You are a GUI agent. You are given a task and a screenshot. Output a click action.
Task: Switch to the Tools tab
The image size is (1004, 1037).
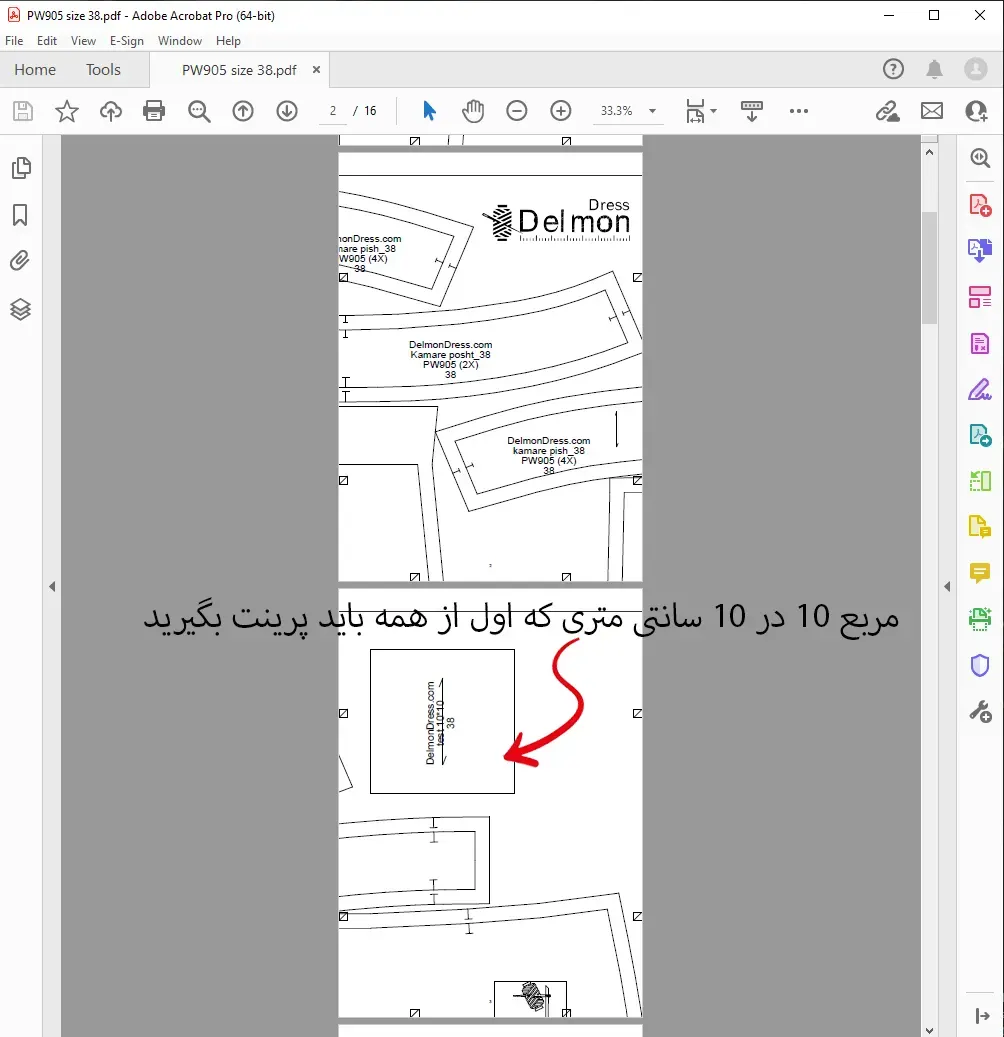tap(103, 70)
